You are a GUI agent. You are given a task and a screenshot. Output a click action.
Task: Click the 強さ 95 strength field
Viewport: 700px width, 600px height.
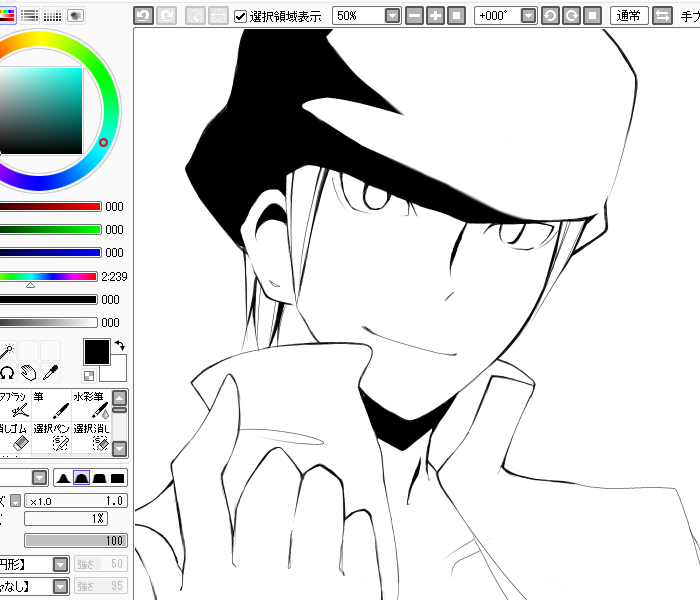[100, 586]
